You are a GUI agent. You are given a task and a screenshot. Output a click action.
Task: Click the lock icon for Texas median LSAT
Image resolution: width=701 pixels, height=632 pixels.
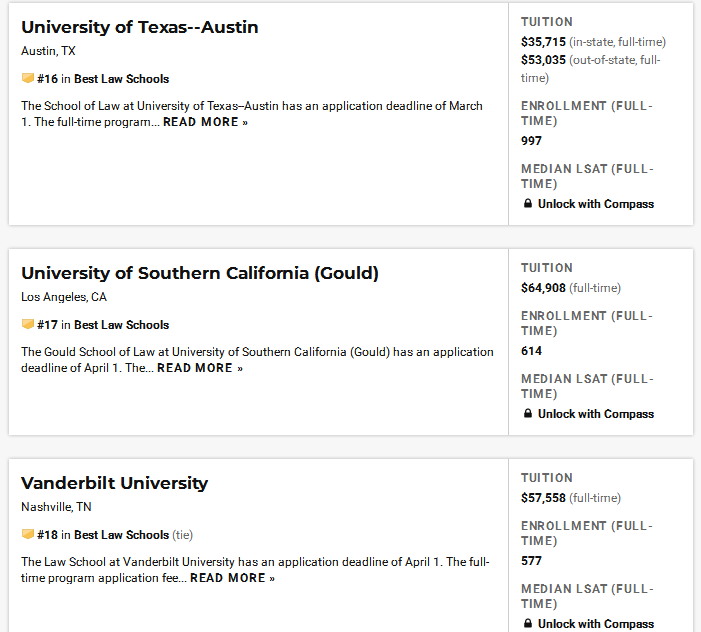(528, 203)
